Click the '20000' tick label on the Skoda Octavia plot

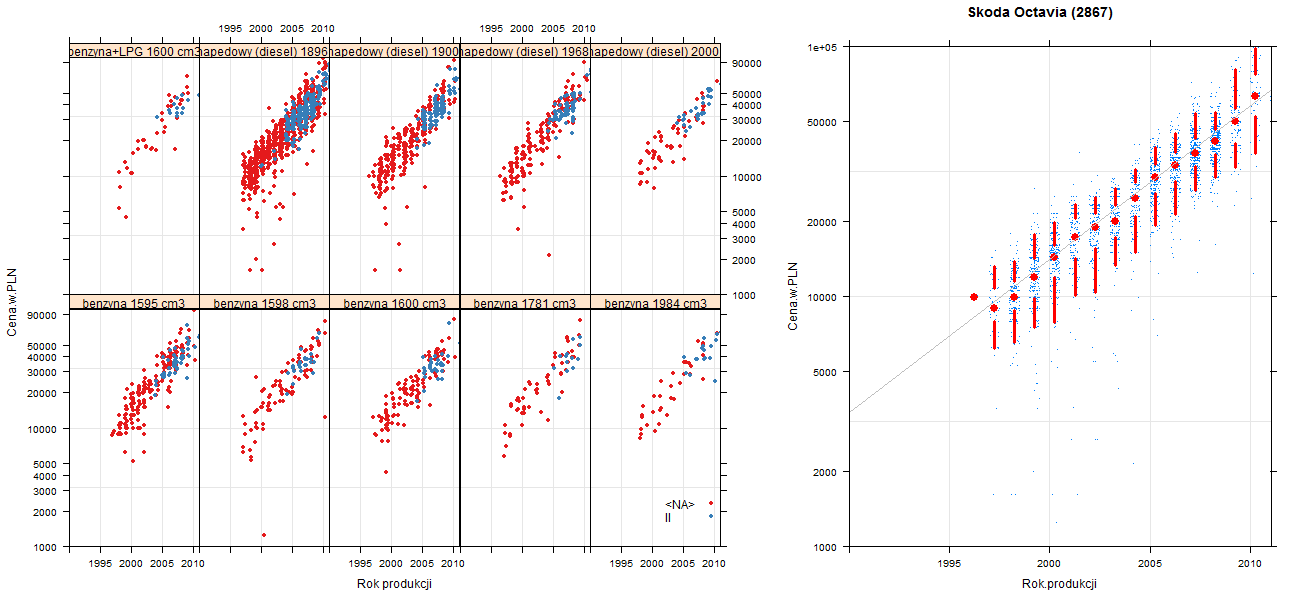(x=822, y=221)
